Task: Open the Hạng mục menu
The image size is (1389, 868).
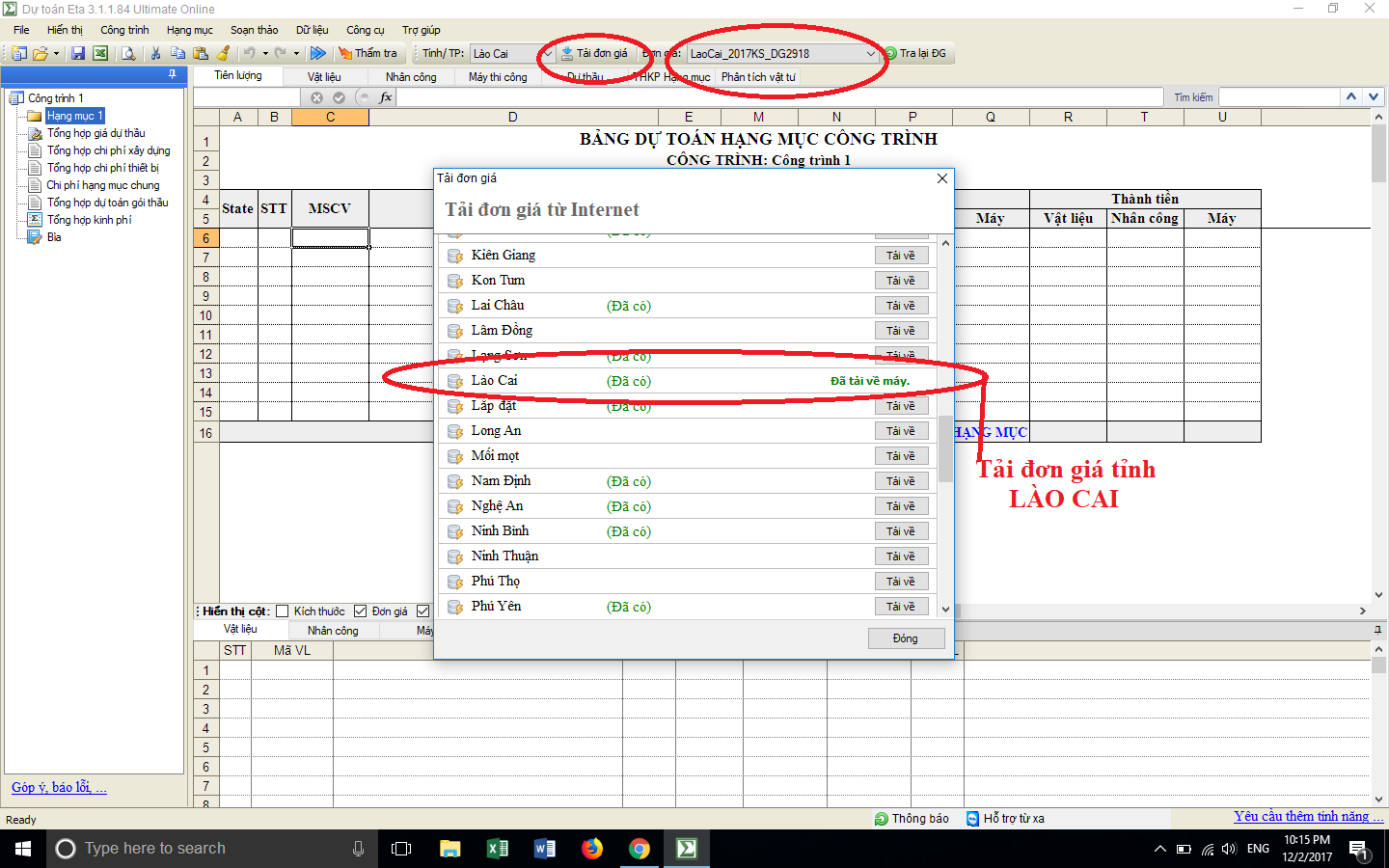Action: point(189,30)
